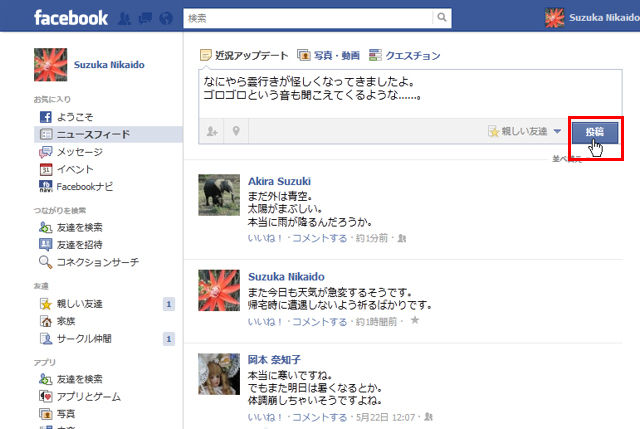Click star audience icon on Suzuka's post
This screenshot has height=429, width=640.
[415, 320]
